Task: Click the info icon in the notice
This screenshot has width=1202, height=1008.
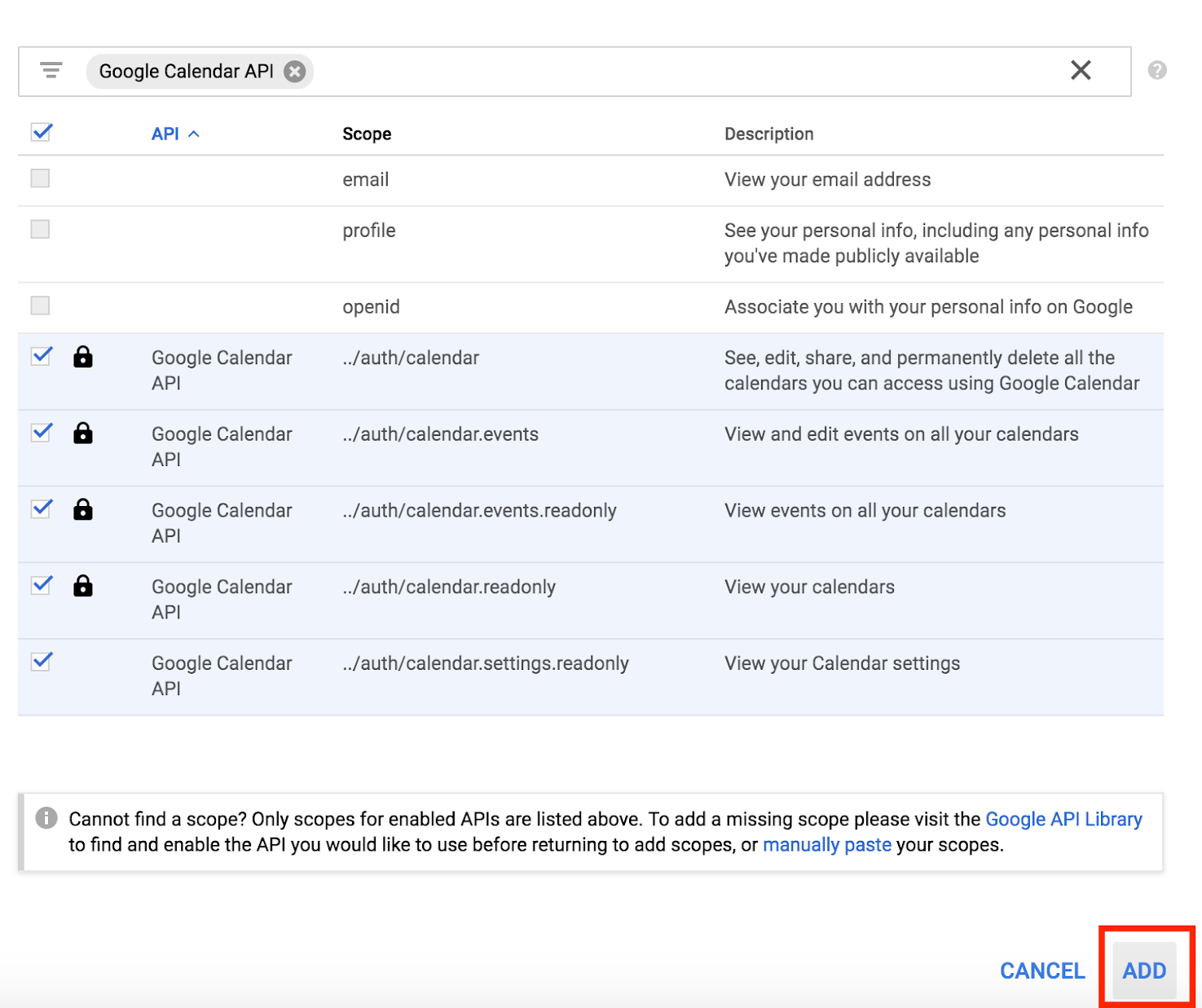Action: (46, 818)
